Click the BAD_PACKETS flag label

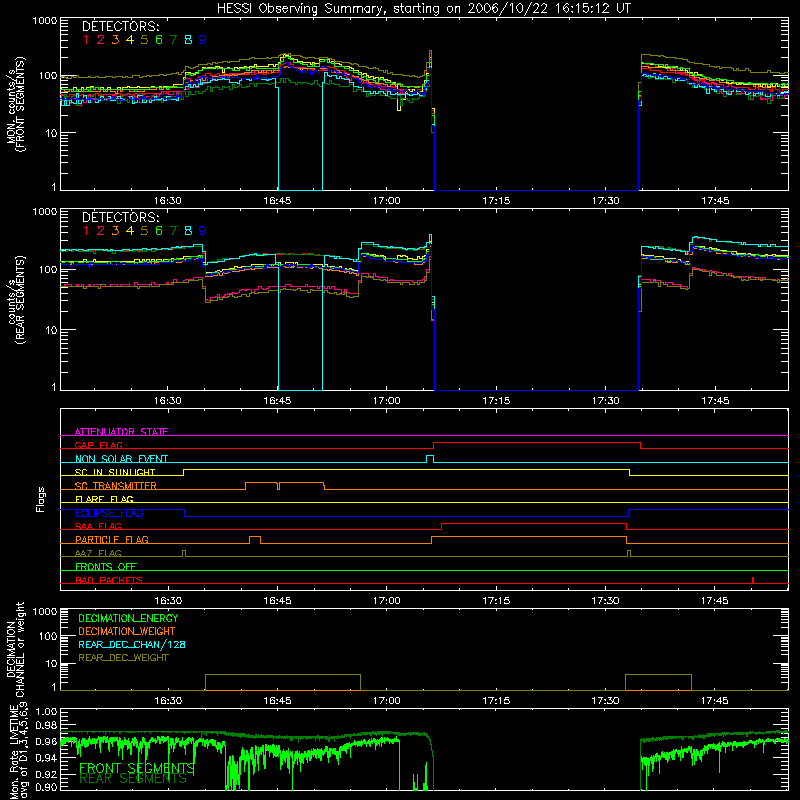coord(109,580)
